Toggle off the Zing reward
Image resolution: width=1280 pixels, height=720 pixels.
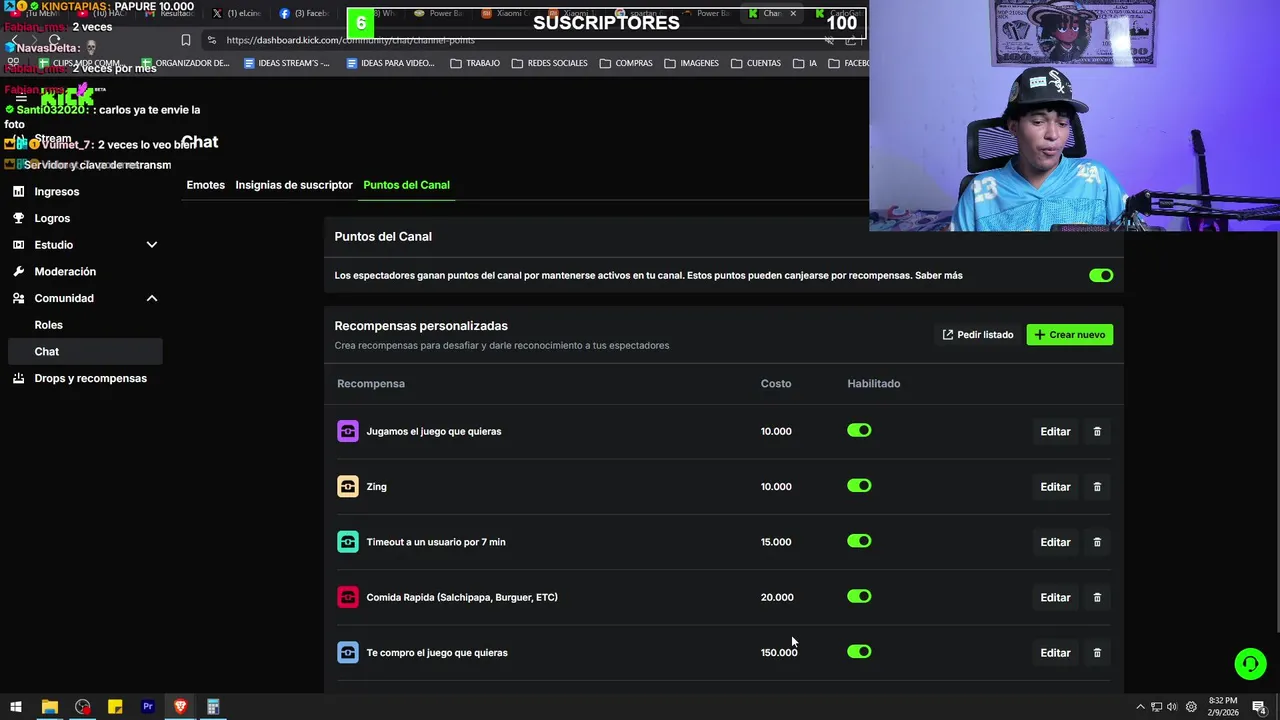click(859, 486)
